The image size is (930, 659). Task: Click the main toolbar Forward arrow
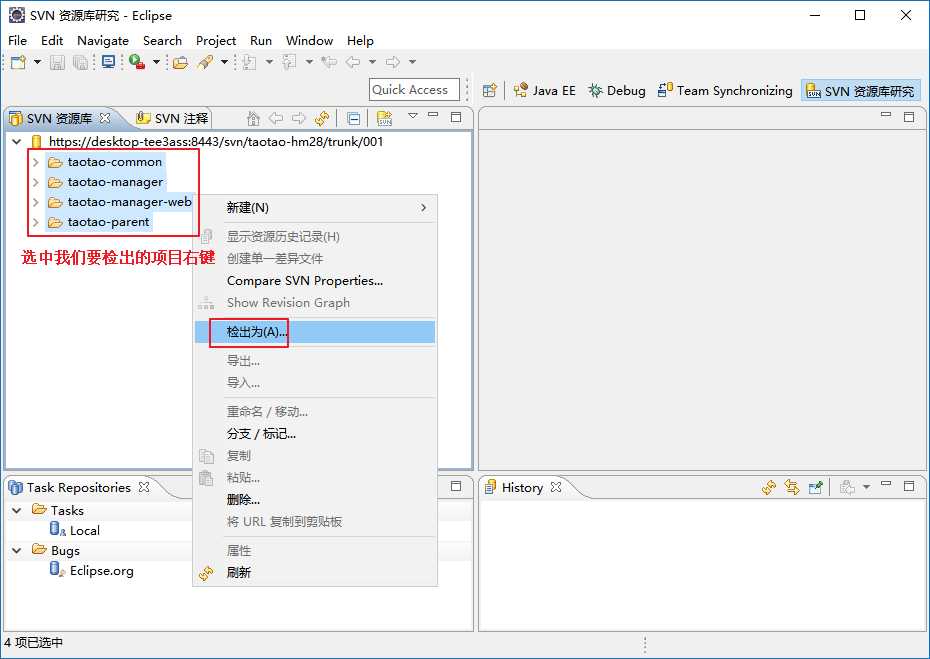click(x=393, y=62)
